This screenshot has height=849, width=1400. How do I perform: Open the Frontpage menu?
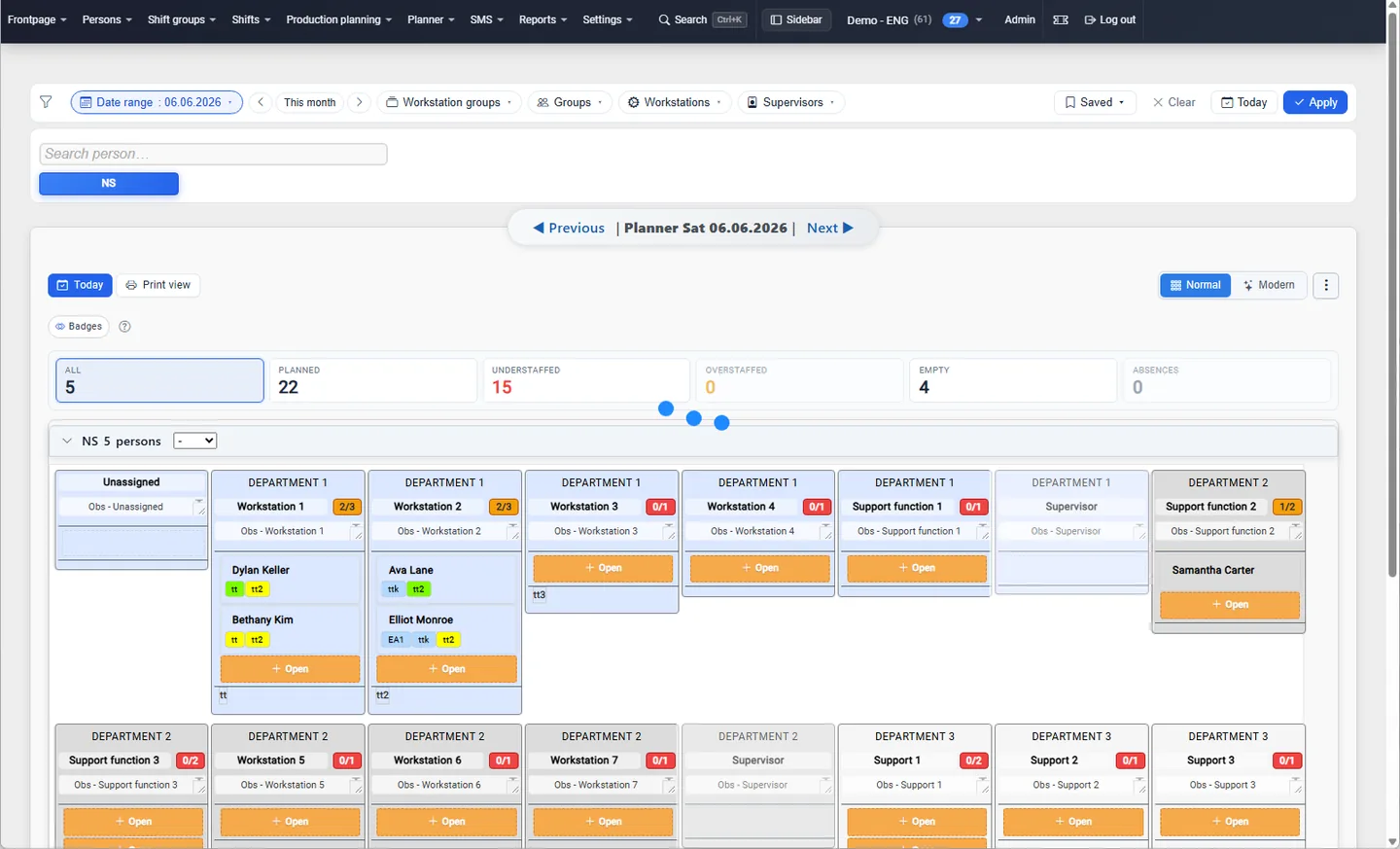tap(37, 19)
